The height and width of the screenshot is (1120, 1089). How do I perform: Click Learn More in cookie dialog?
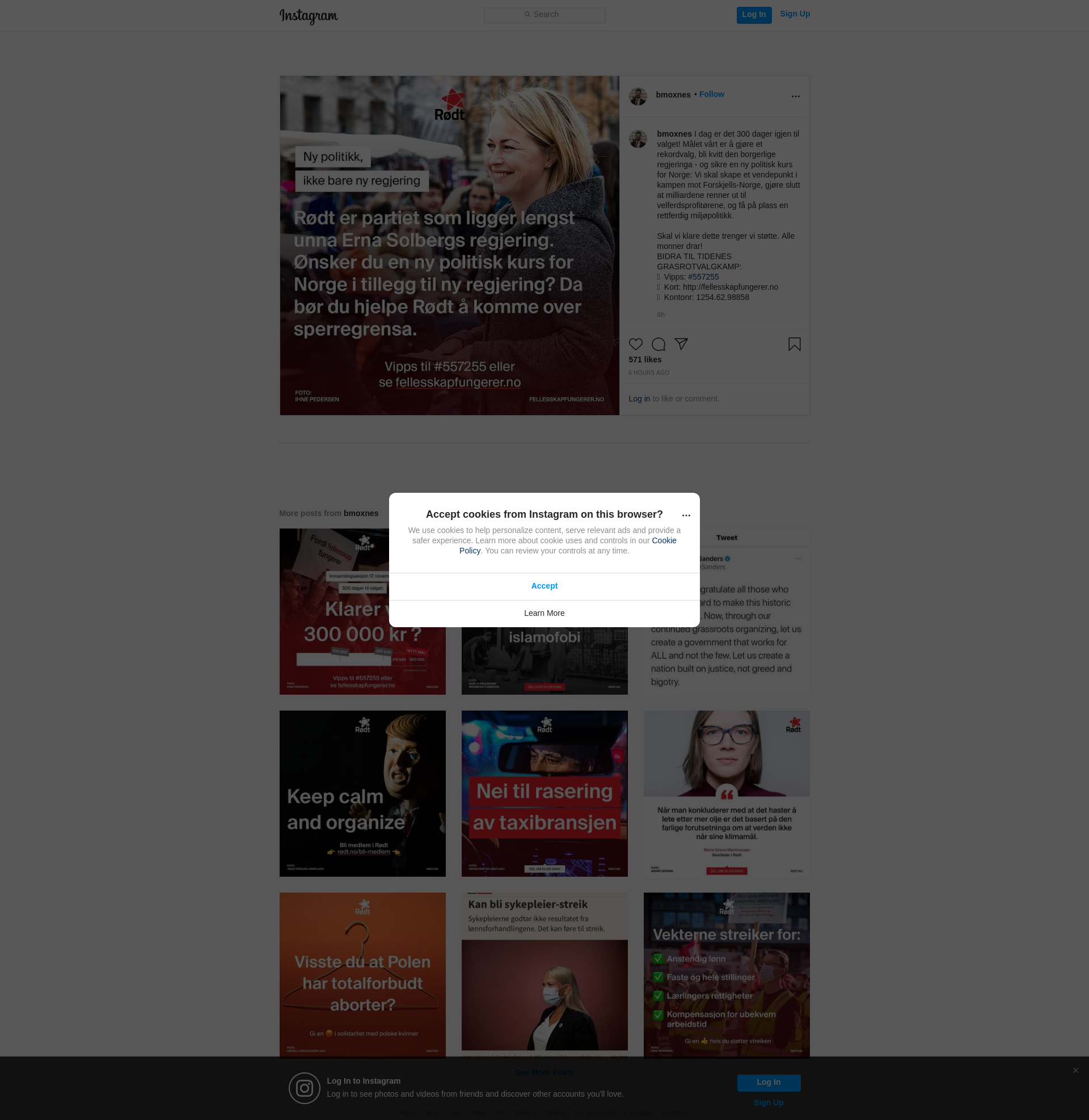544,614
